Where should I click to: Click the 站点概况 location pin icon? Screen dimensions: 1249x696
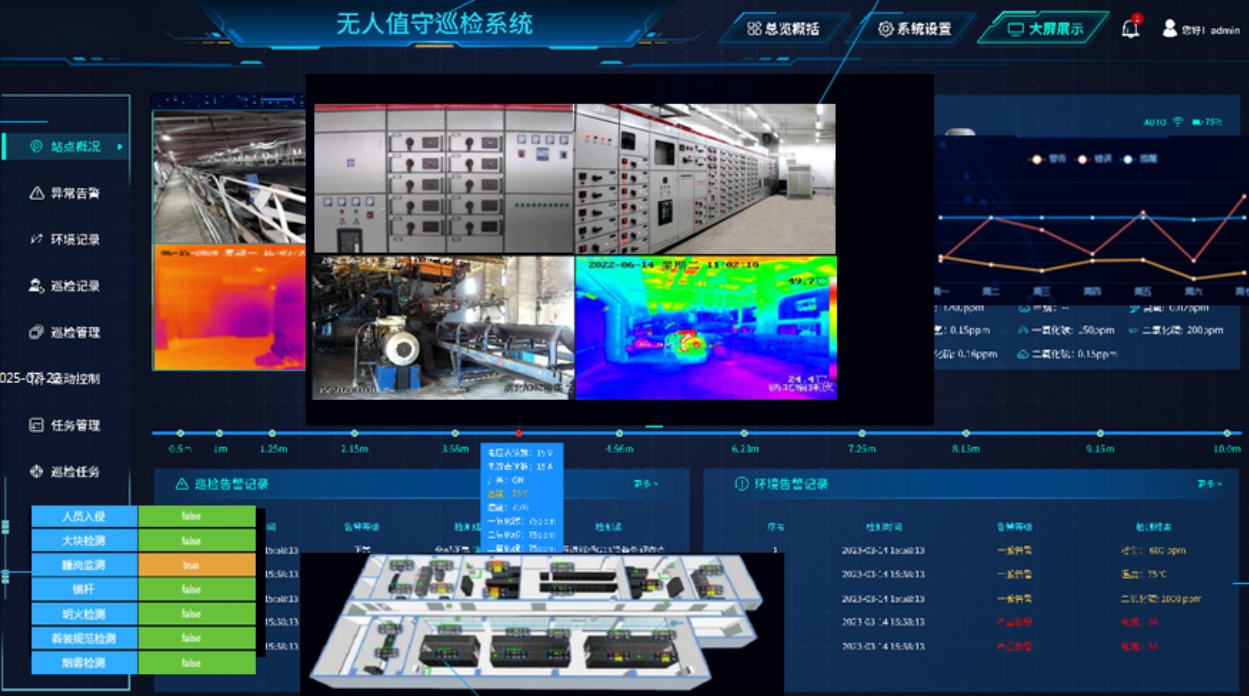(37, 147)
